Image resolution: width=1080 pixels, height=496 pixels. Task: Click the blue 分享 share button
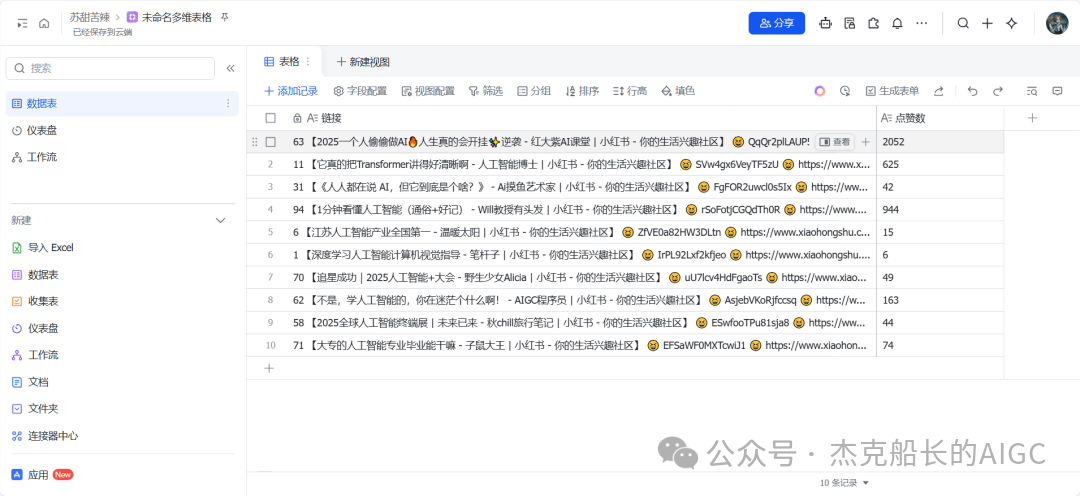[x=777, y=23]
